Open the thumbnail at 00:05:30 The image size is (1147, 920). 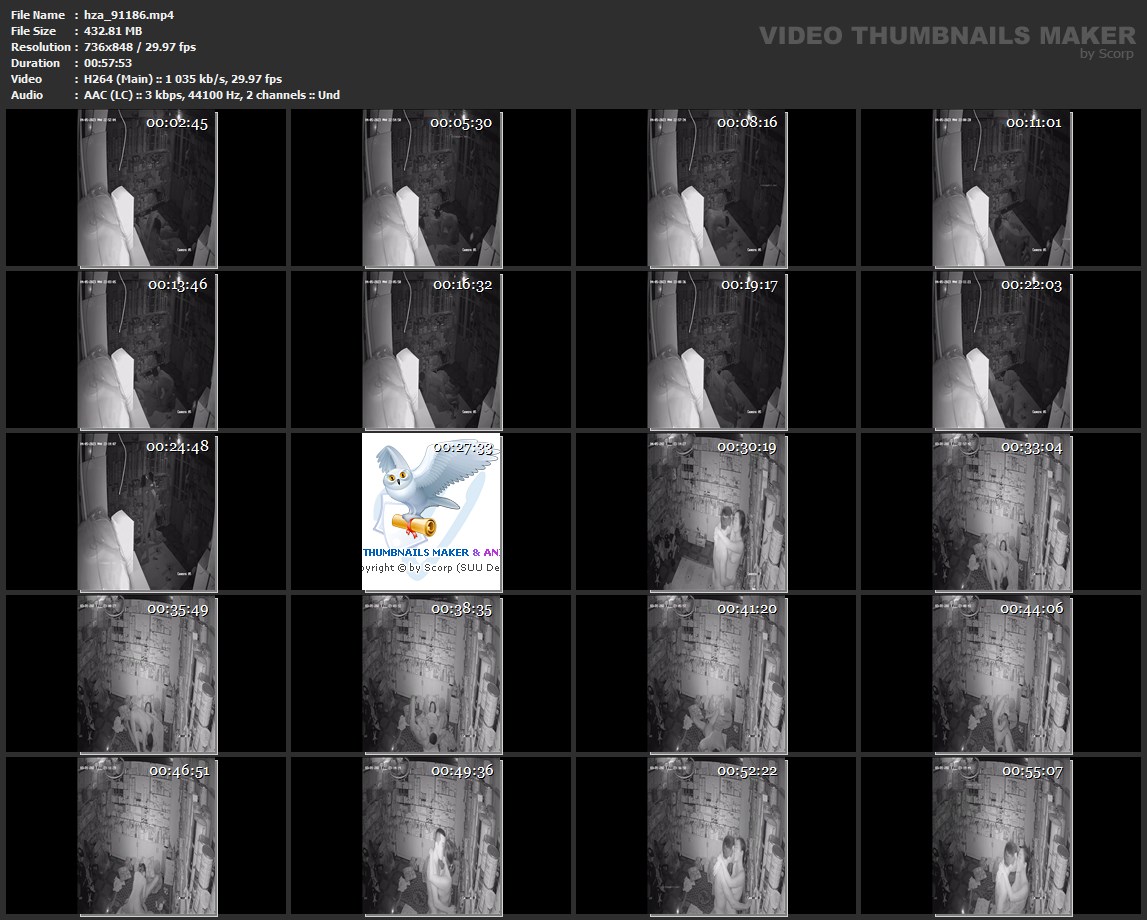click(431, 188)
